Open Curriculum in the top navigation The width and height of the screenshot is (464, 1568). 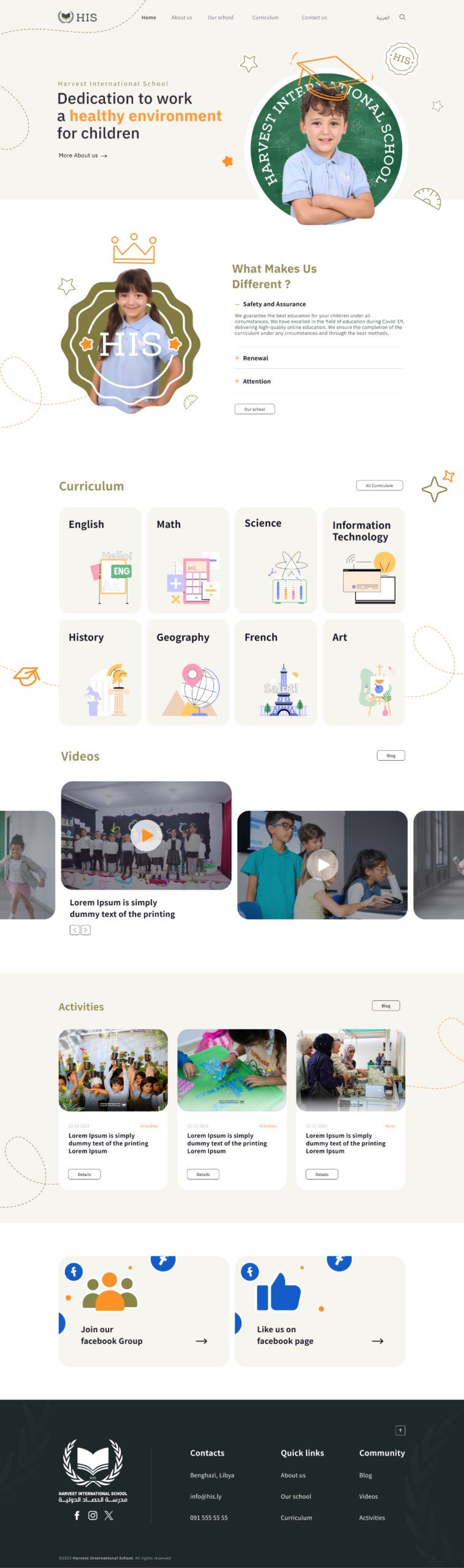tap(265, 18)
